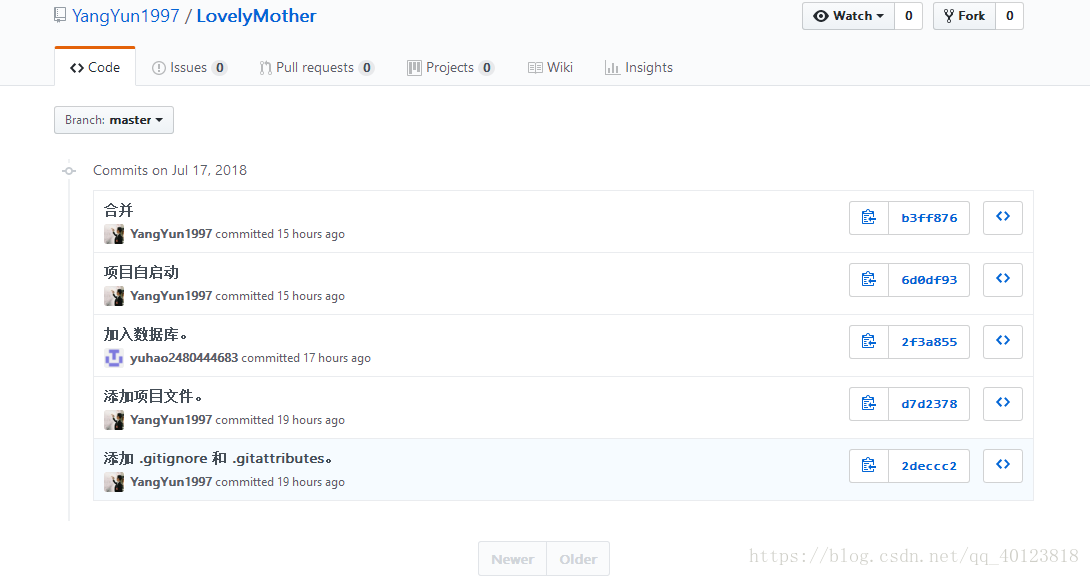The image size is (1090, 576).
Task: Open the commit titled 加入数据库。
Action: coord(146,334)
